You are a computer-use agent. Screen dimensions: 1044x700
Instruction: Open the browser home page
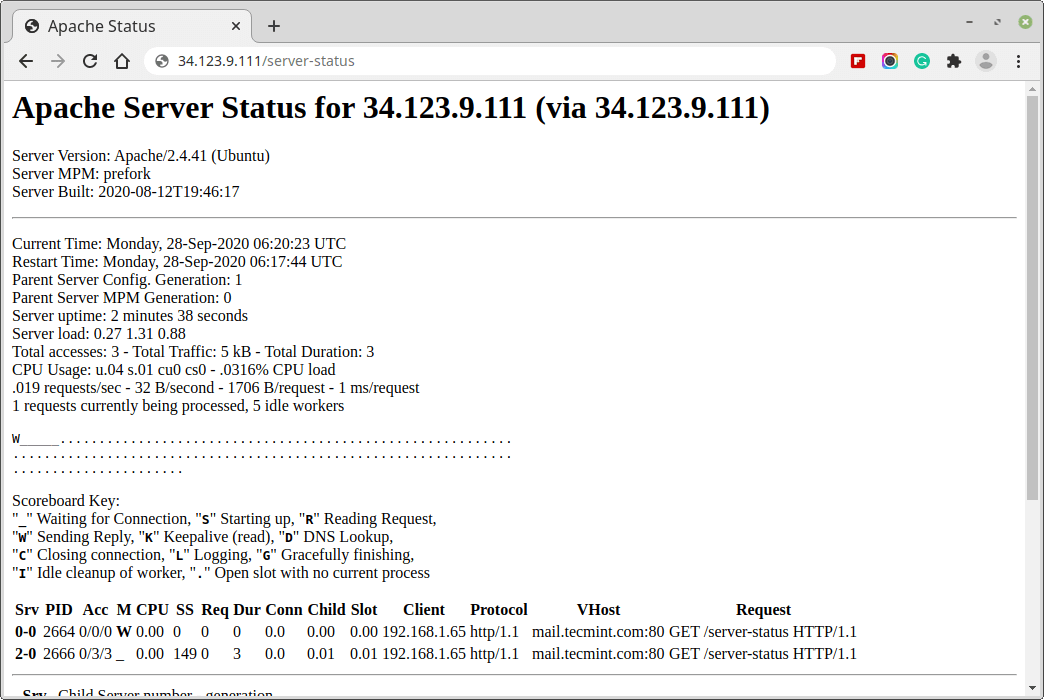click(122, 61)
